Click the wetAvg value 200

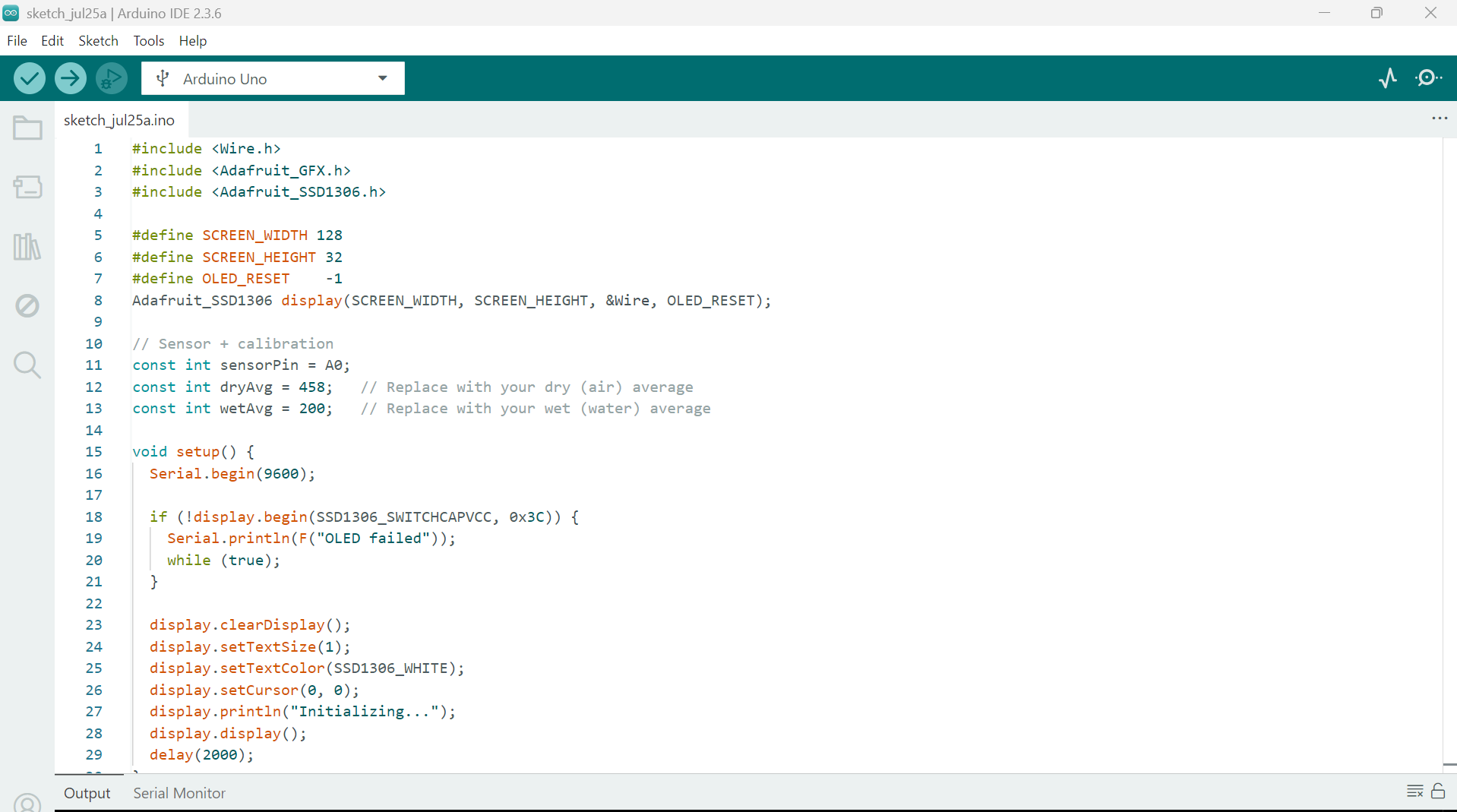coord(311,409)
